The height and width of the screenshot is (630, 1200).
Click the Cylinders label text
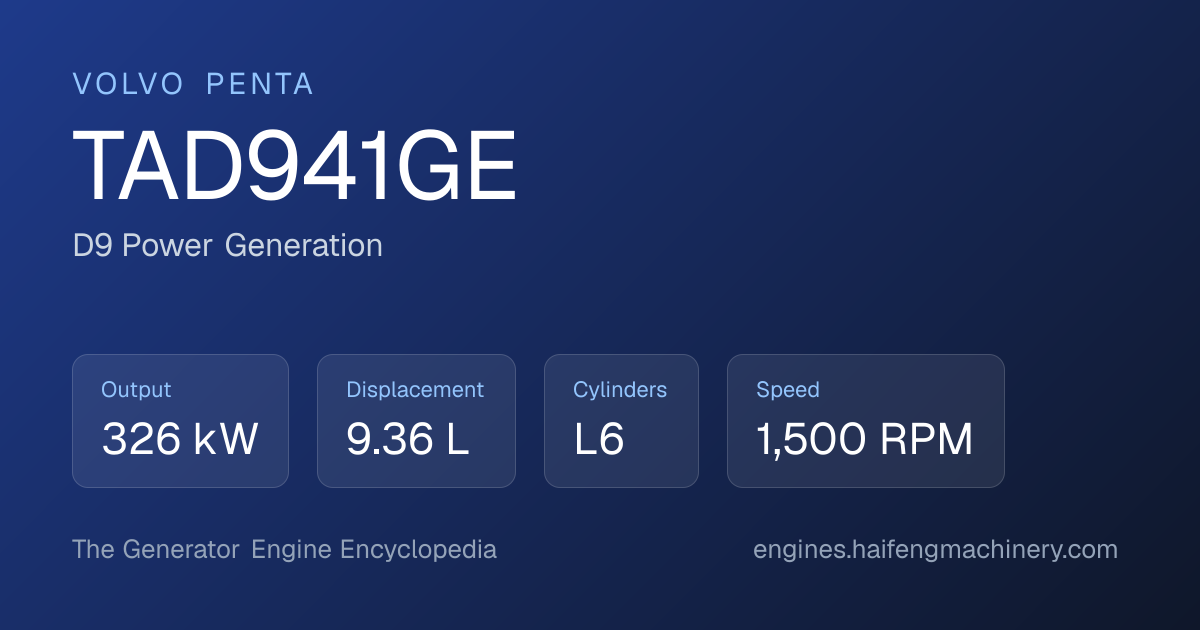tap(620, 390)
